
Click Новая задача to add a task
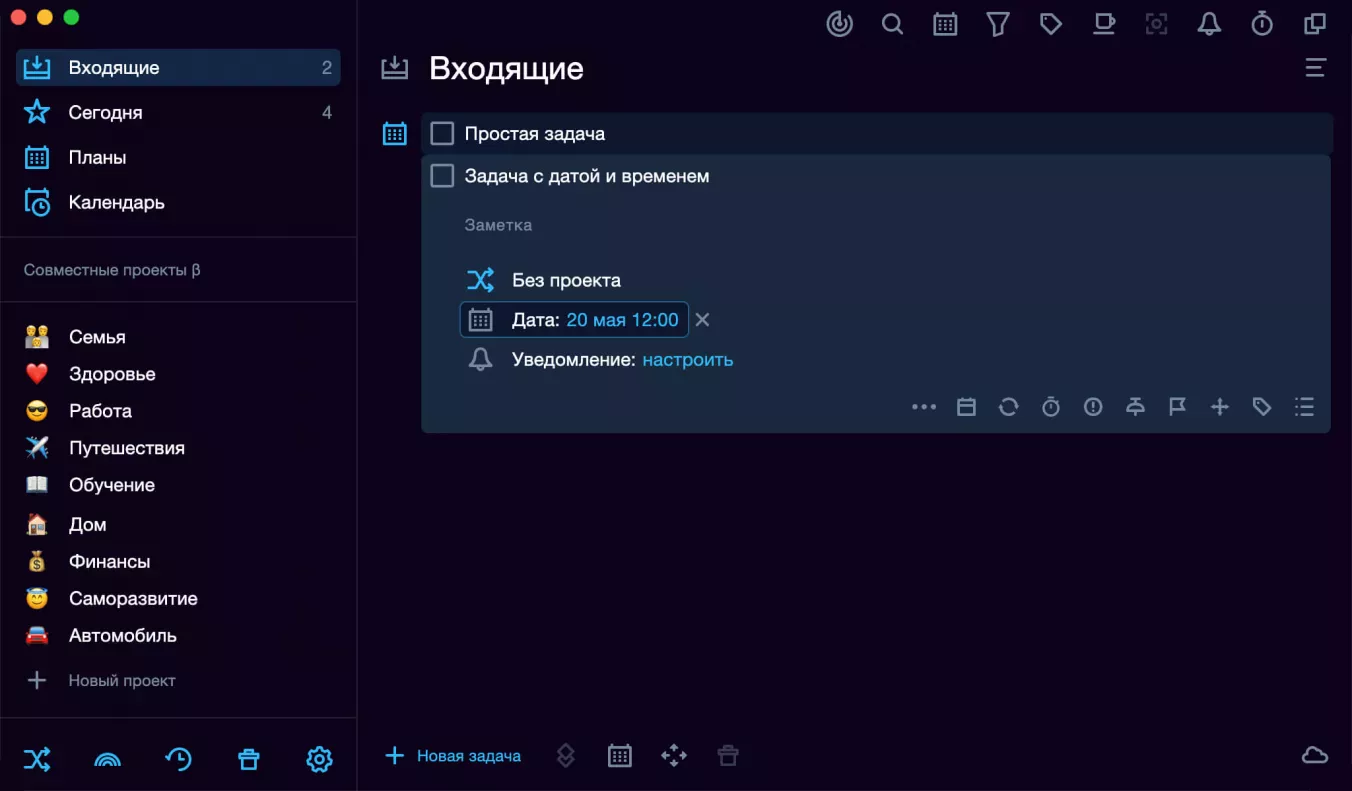coord(453,756)
